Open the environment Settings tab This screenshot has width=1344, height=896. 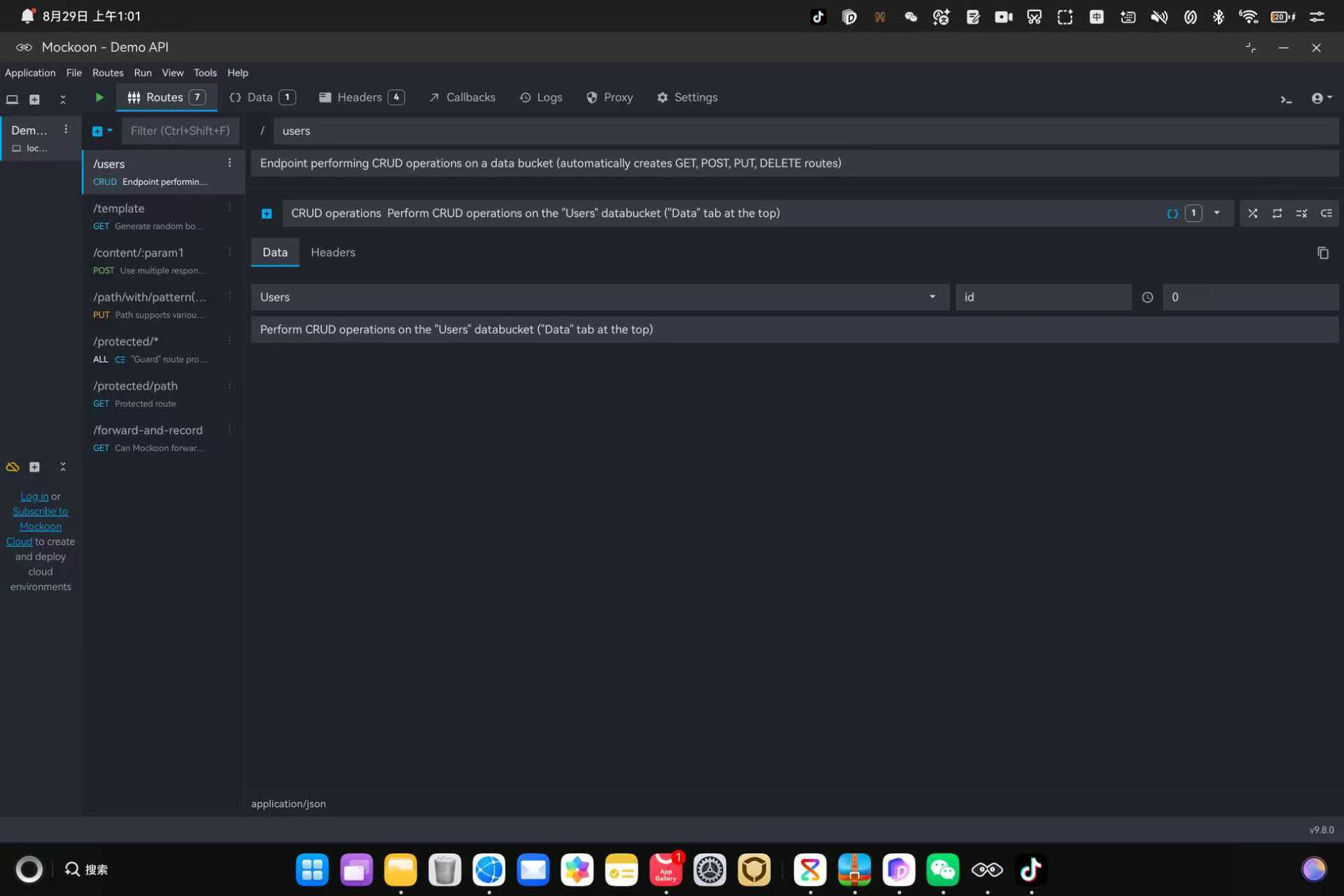687,97
